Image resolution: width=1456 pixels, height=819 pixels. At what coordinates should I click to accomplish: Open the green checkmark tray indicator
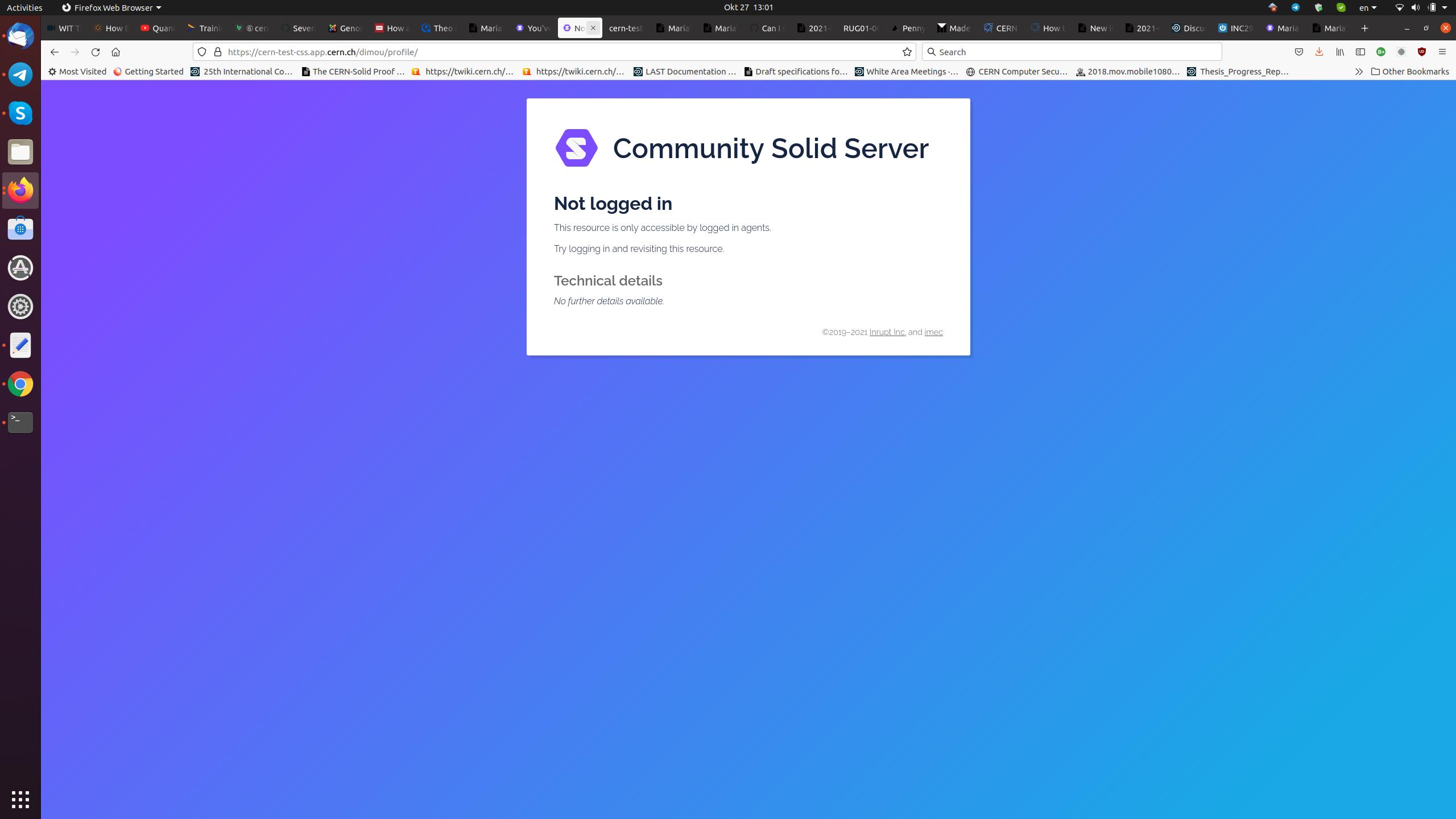point(1341,7)
